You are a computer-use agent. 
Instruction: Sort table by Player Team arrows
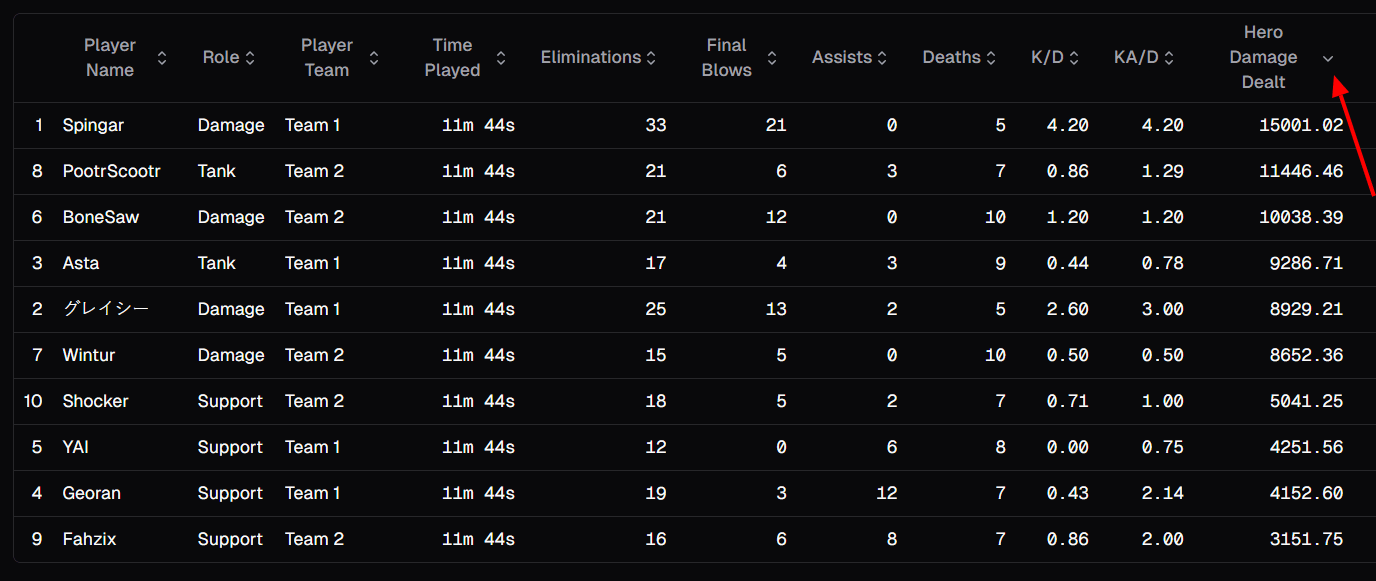click(374, 58)
